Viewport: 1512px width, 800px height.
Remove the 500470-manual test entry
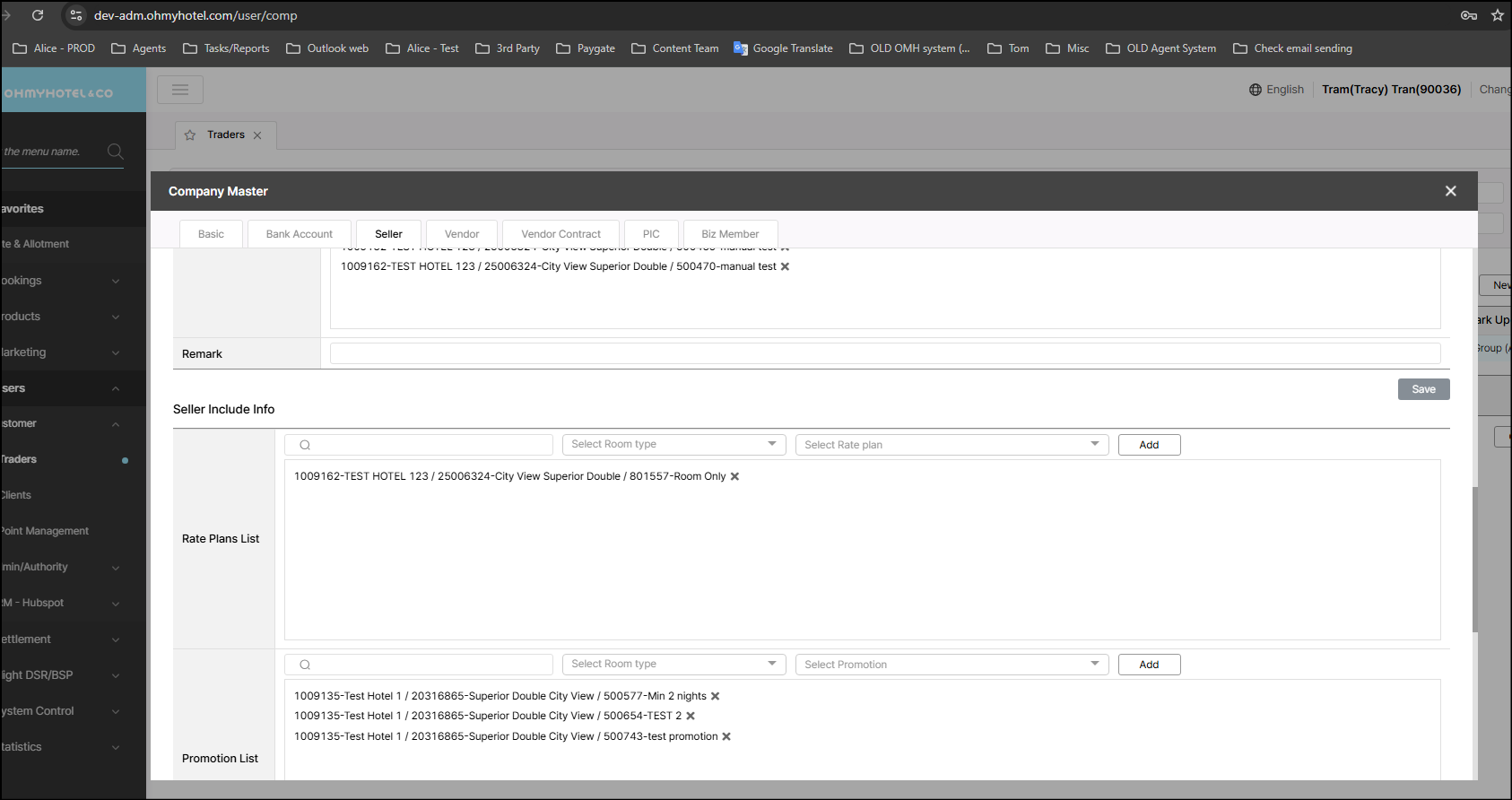(785, 266)
